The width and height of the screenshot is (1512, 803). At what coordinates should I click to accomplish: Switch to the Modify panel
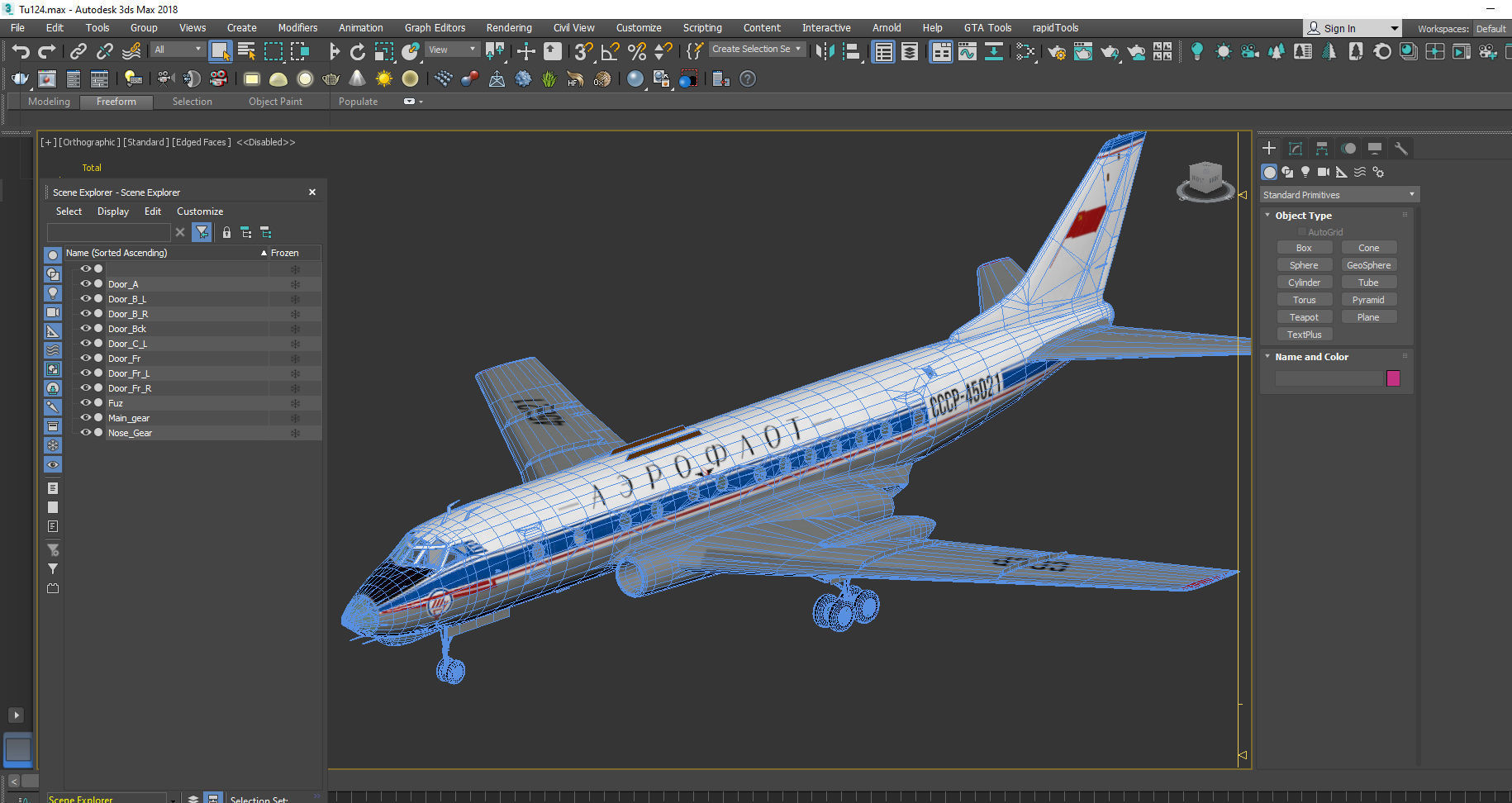click(x=1296, y=149)
